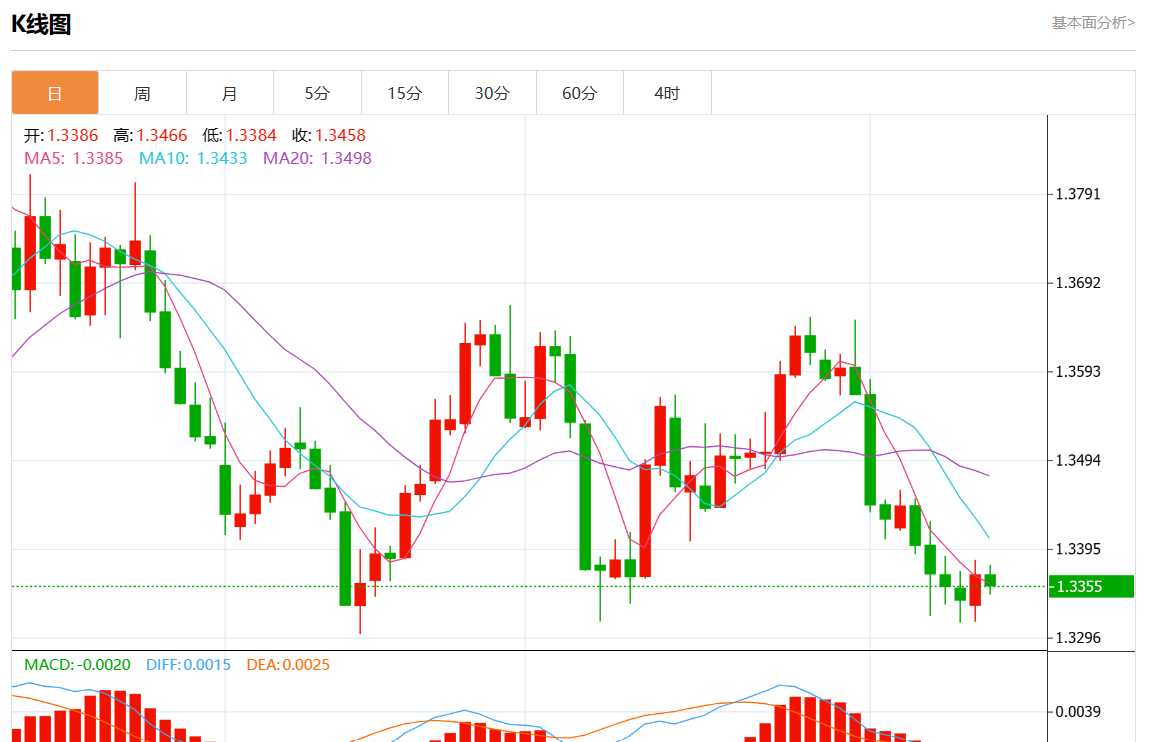Click the 1.3593 price axis label
This screenshot has height=742, width=1158.
pyautogui.click(x=1078, y=371)
